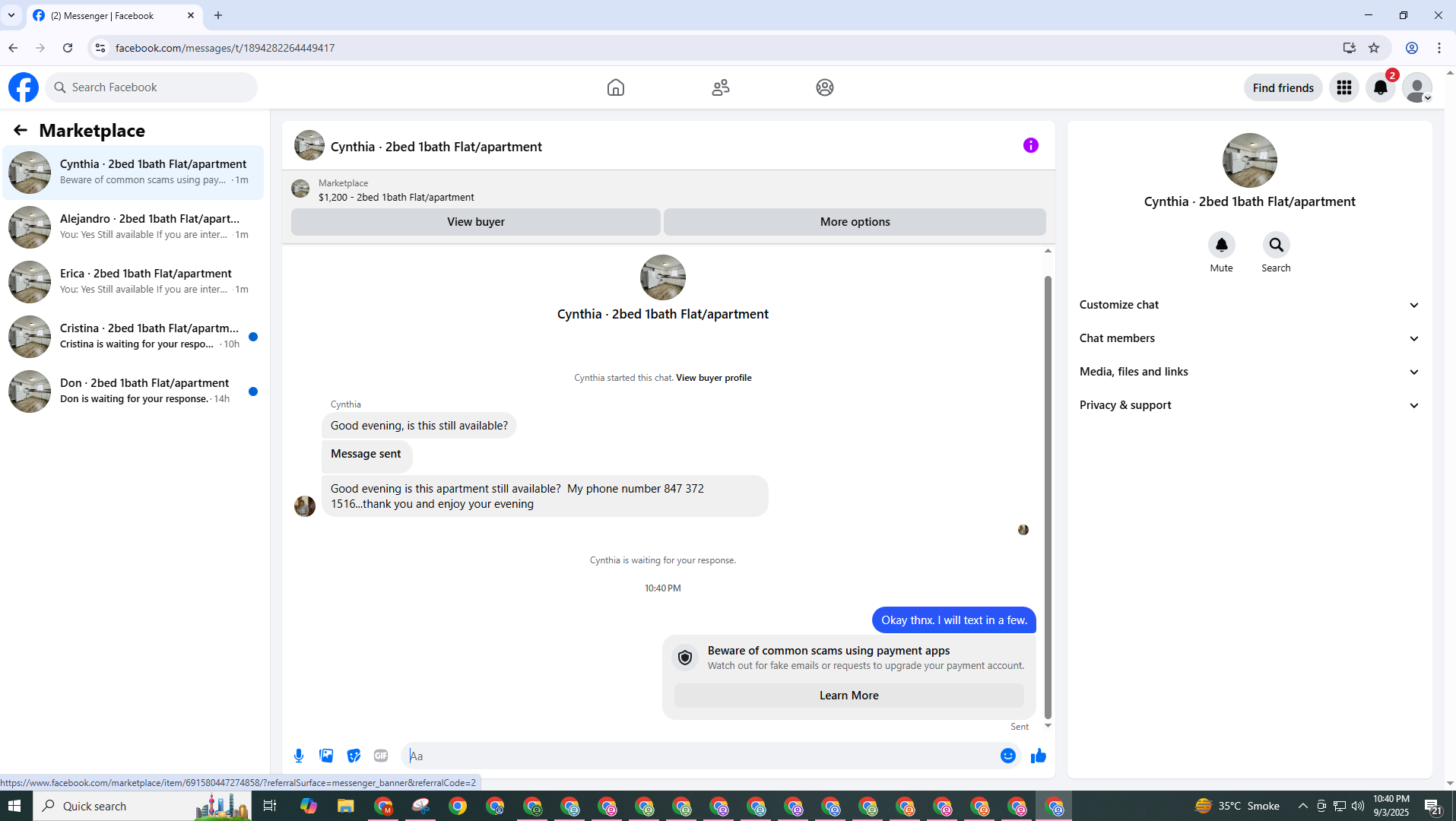The height and width of the screenshot is (821, 1456).
Task: Click the shield icon in scam warning
Action: [685, 658]
